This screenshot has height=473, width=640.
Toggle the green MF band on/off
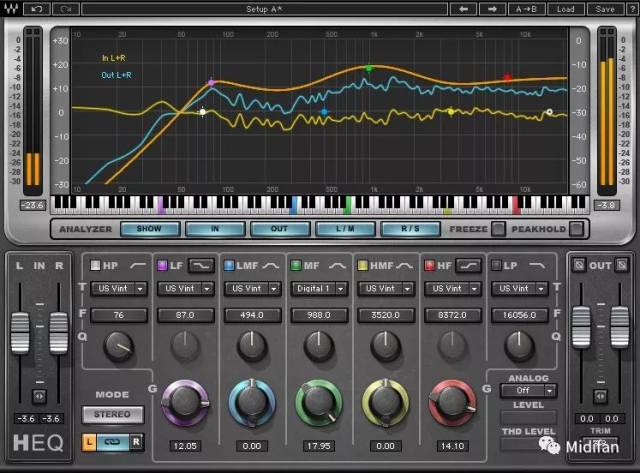point(296,266)
